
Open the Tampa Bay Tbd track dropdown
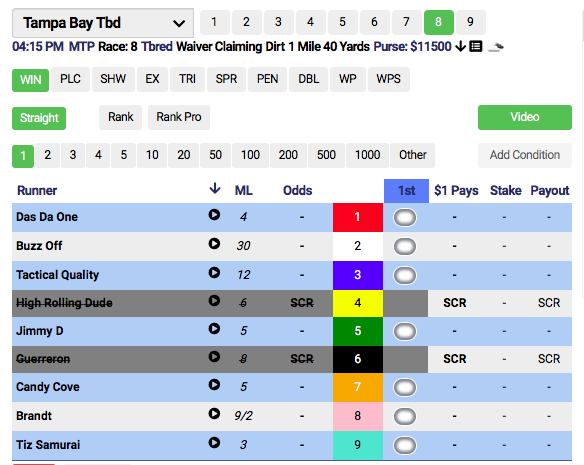pos(103,23)
